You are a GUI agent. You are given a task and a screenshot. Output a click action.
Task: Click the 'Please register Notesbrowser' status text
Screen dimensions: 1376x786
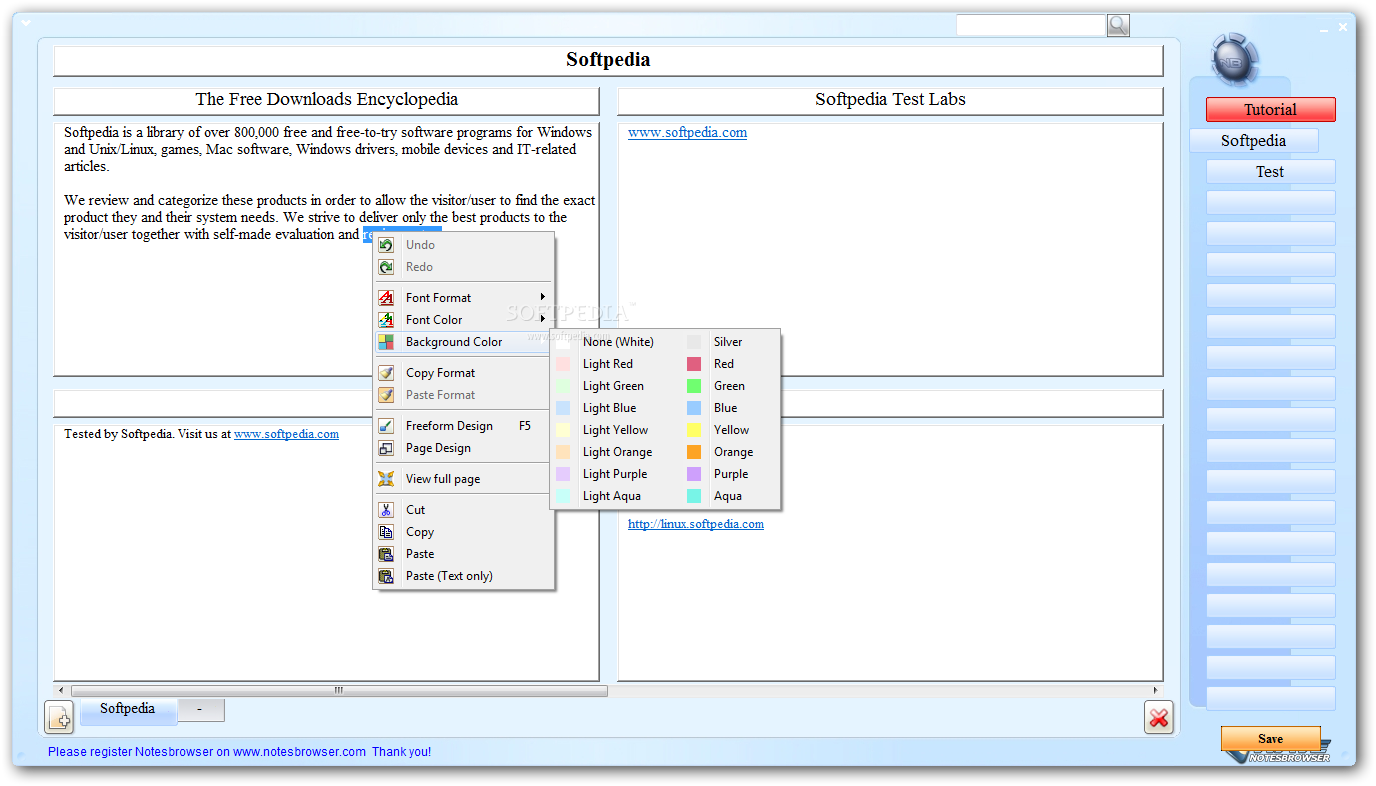pyautogui.click(x=239, y=752)
